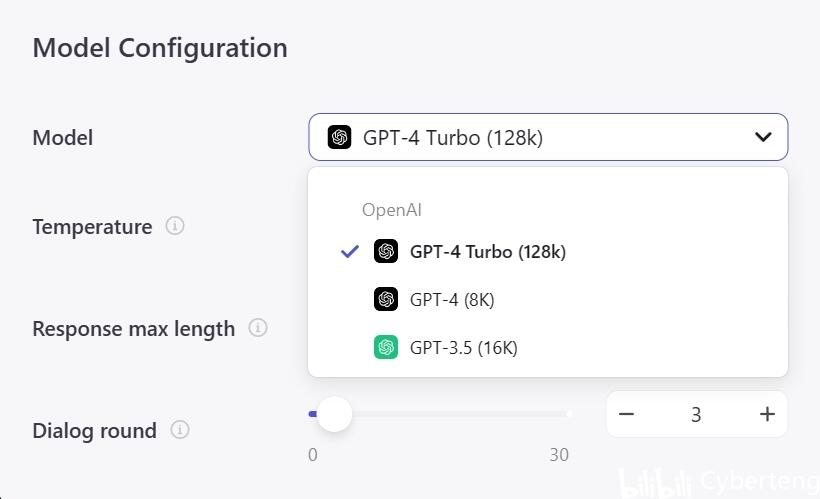Image resolution: width=820 pixels, height=499 pixels.
Task: Click the Model Configuration heading
Action: [160, 48]
